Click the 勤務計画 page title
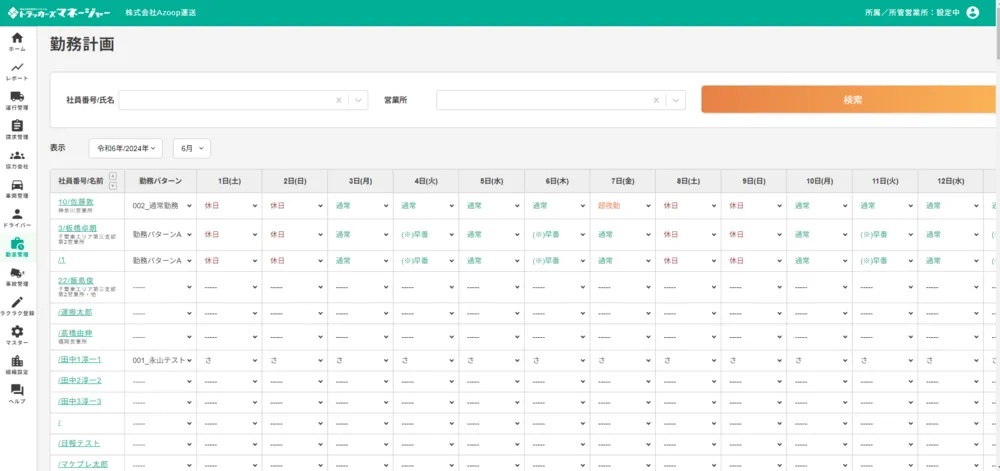The width and height of the screenshot is (1000, 471). click(x=82, y=45)
